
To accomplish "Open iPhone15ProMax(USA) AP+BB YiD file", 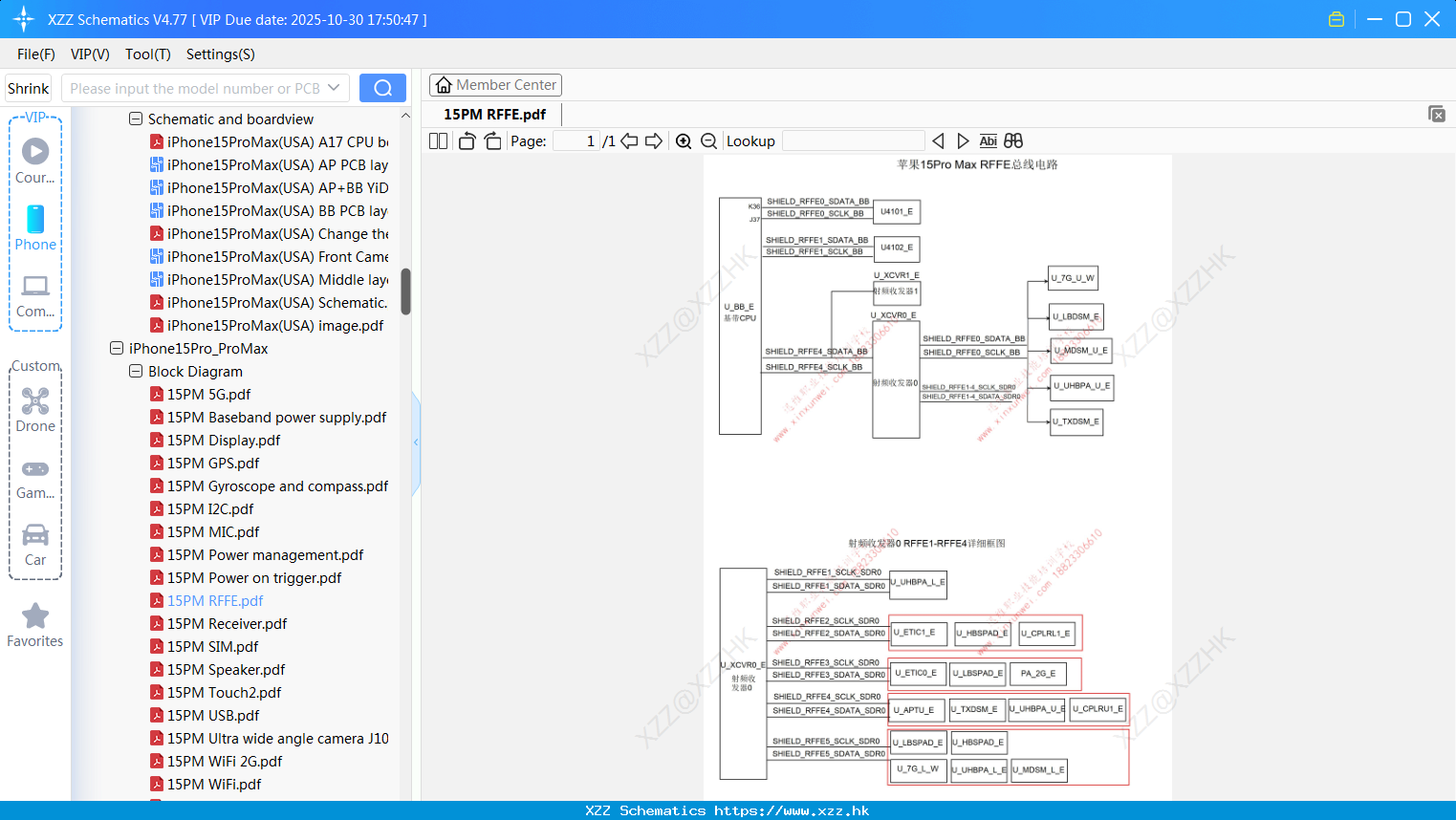I will (x=270, y=188).
